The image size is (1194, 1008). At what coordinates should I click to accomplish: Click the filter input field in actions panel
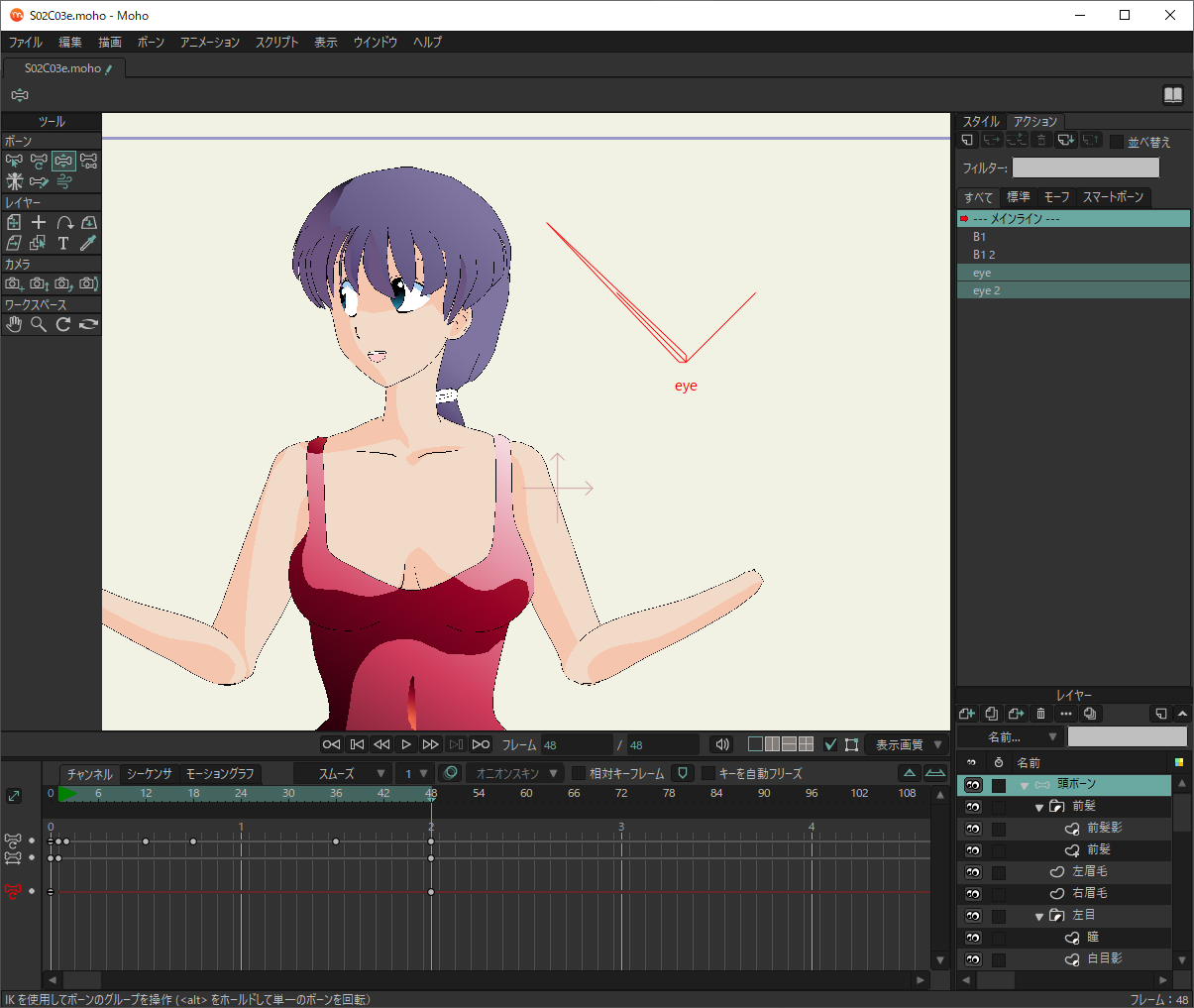(x=1085, y=168)
